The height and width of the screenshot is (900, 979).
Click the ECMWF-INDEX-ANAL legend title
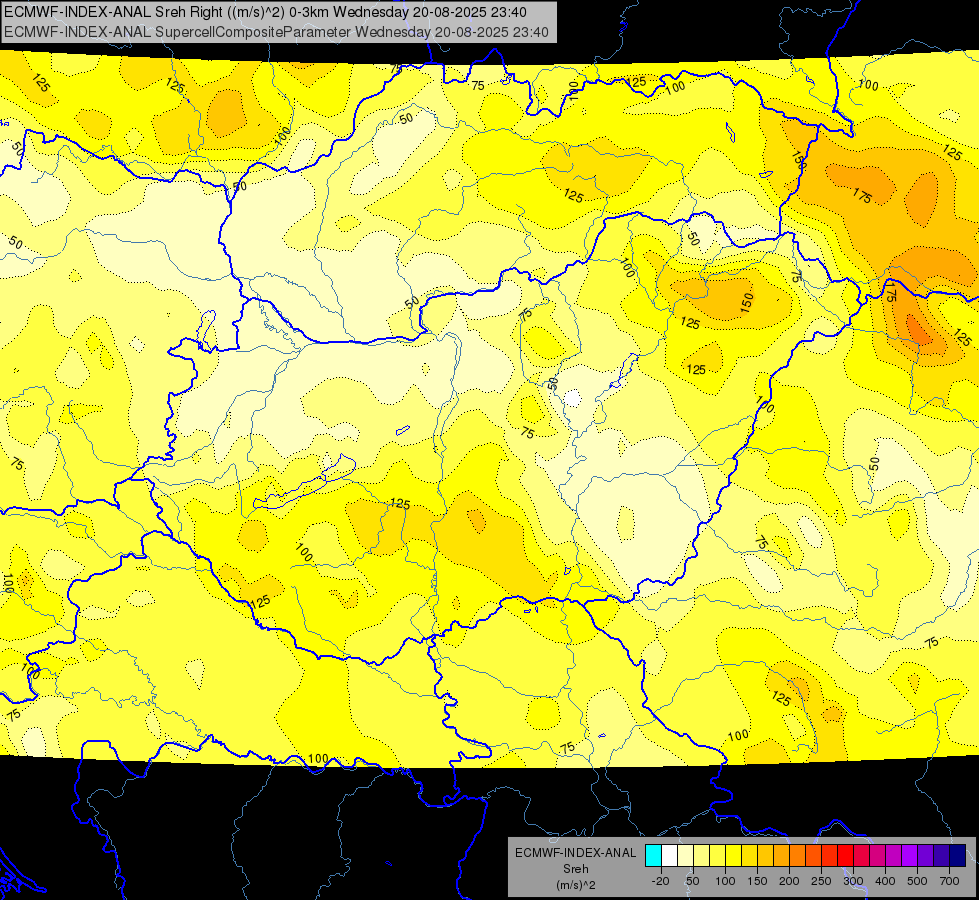pos(576,853)
